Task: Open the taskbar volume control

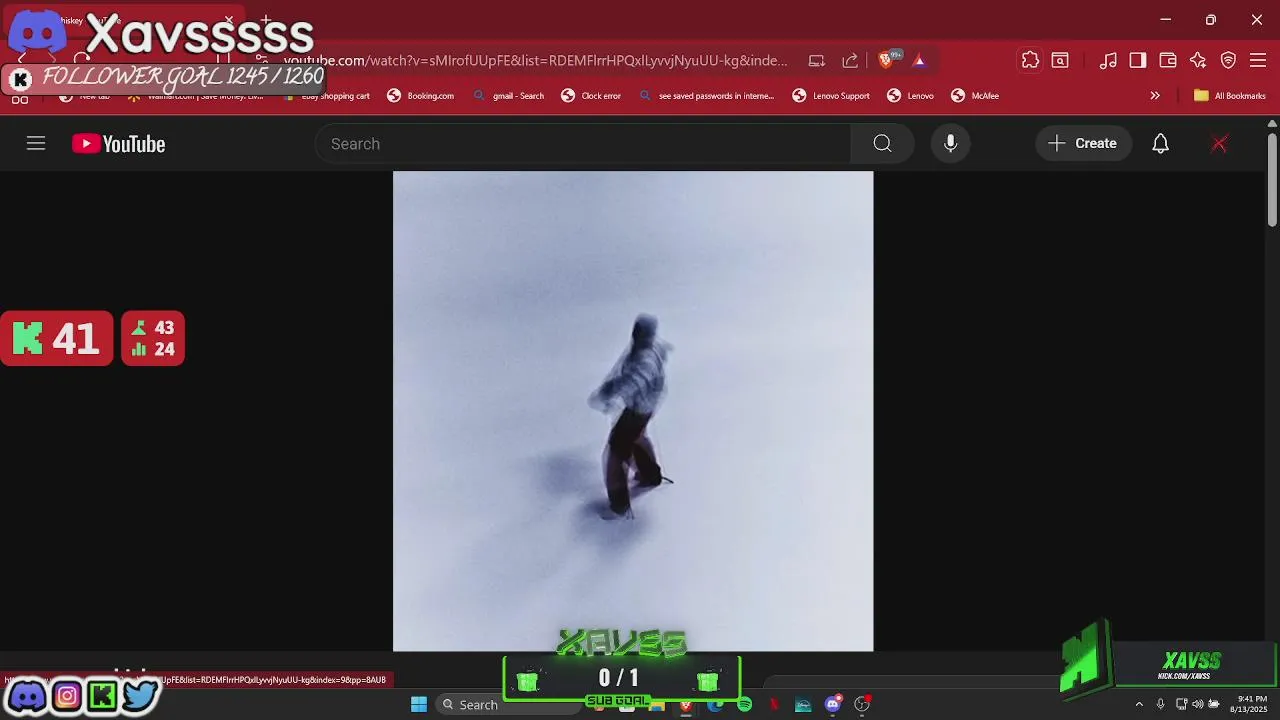Action: (x=1197, y=705)
